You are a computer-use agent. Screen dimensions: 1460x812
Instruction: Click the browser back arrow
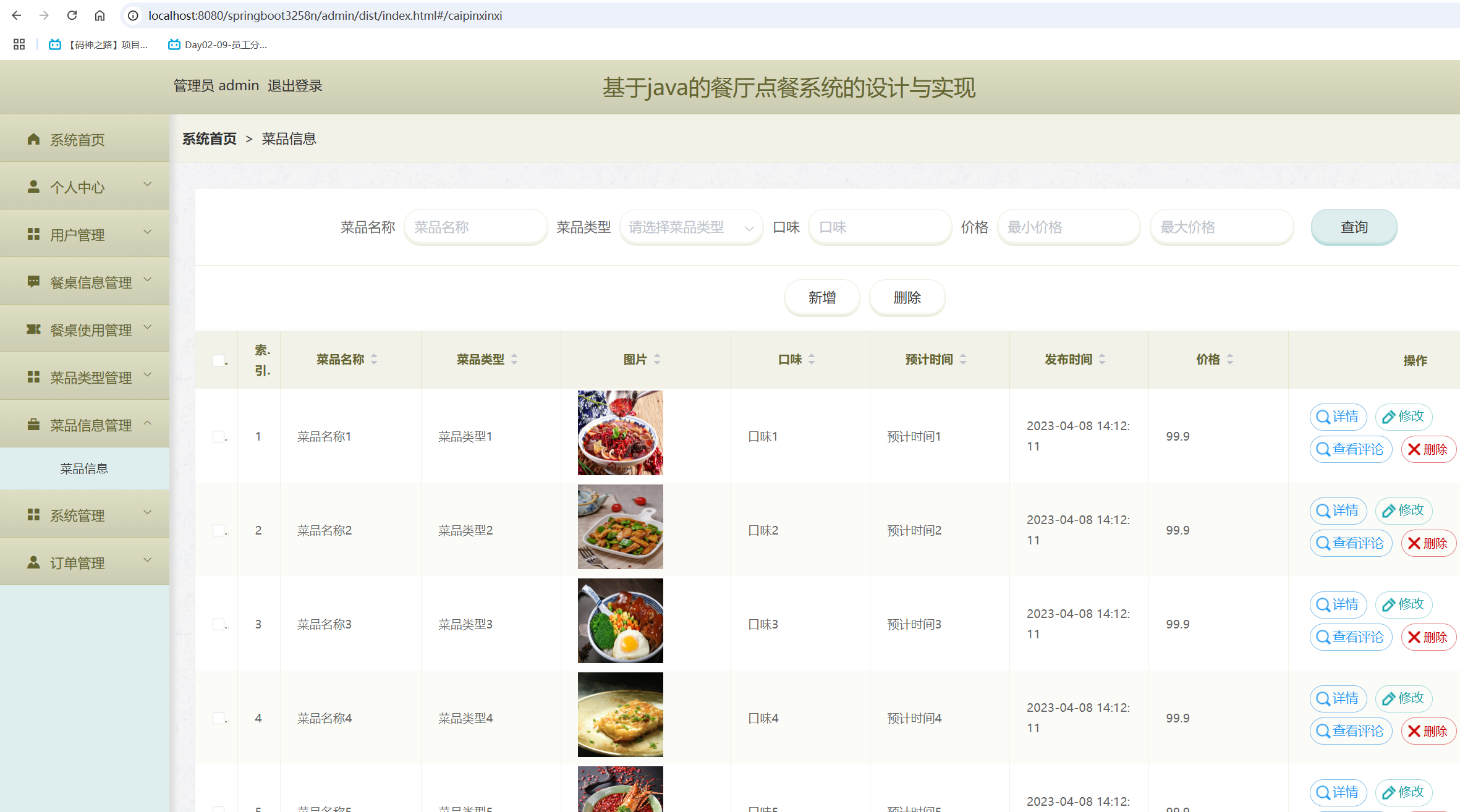pyautogui.click(x=17, y=15)
